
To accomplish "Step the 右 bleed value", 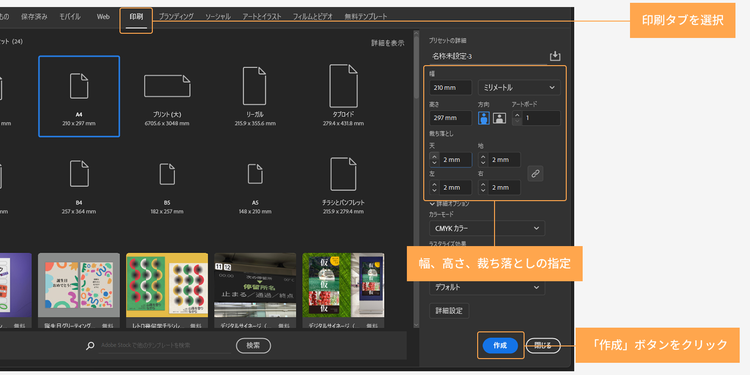I will pyautogui.click(x=483, y=188).
